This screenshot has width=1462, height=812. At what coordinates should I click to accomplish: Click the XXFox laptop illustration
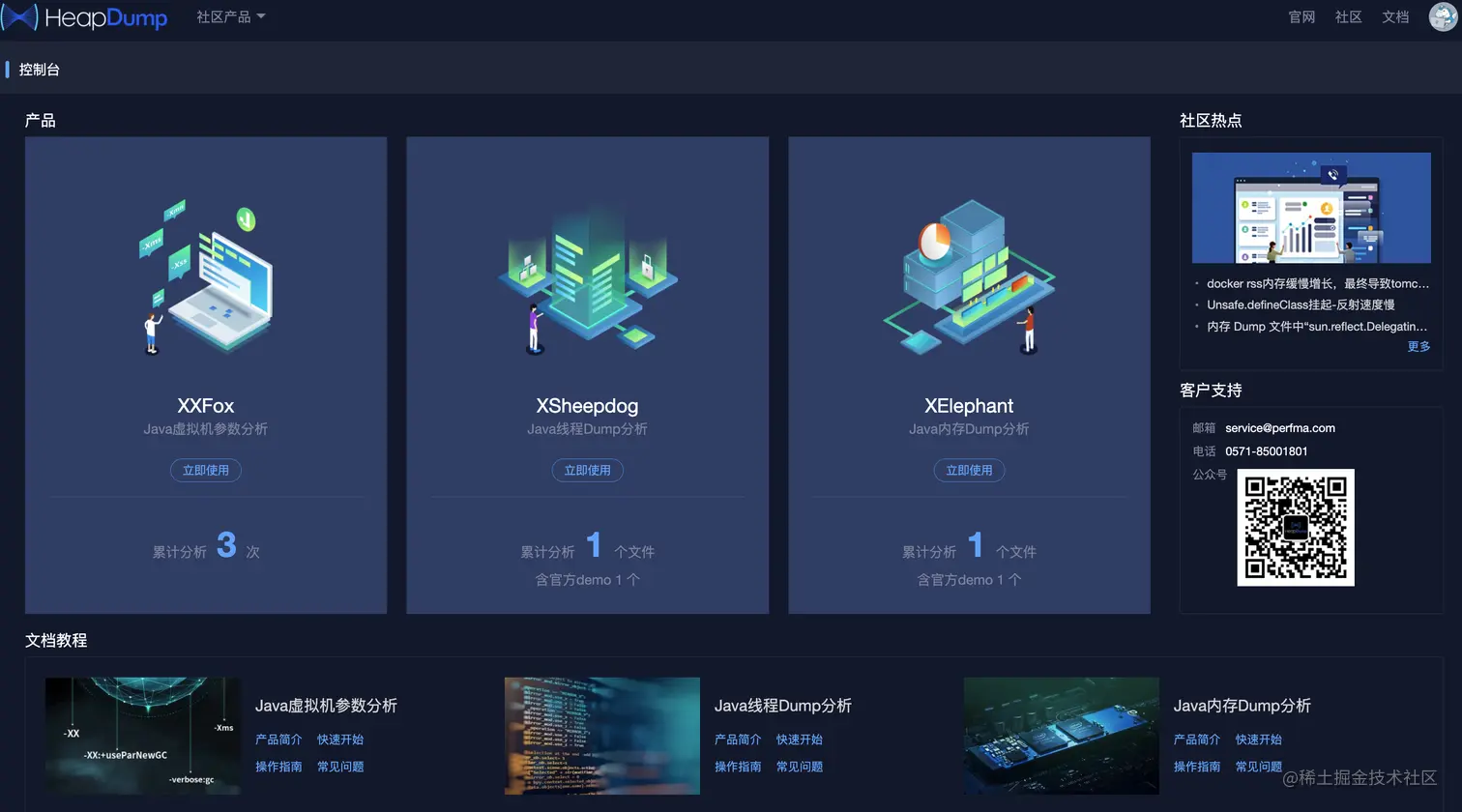[x=206, y=277]
